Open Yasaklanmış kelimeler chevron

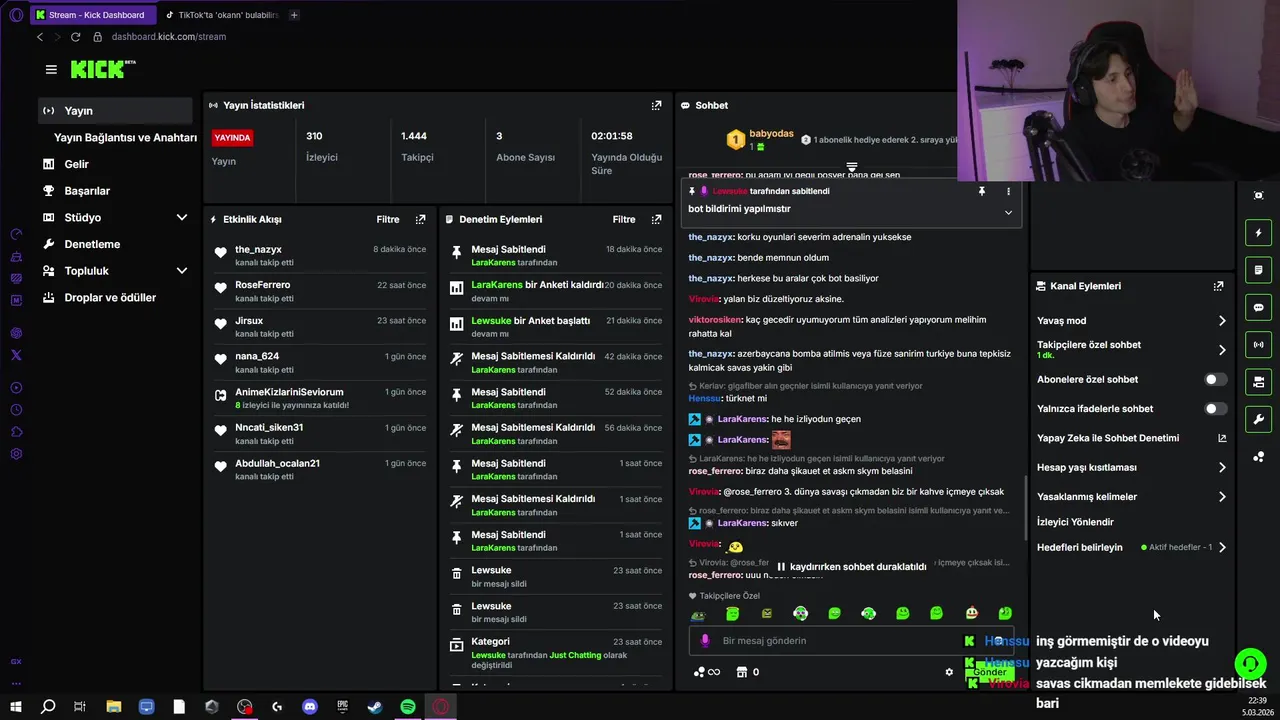tap(1222, 497)
